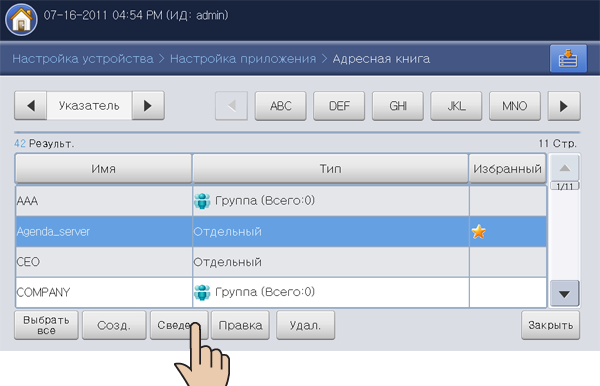The image size is (600, 386).
Task: Sort list by the Тип column header
Action: [331, 169]
